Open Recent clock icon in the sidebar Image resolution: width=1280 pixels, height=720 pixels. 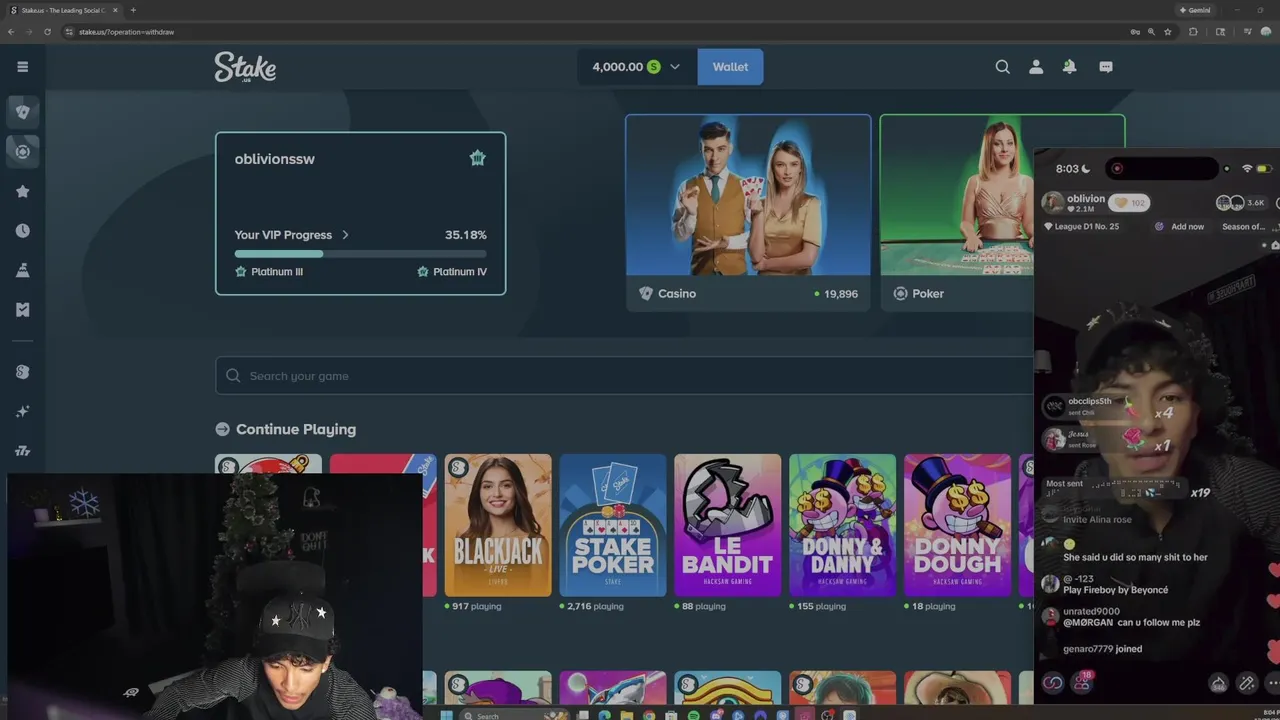(22, 231)
